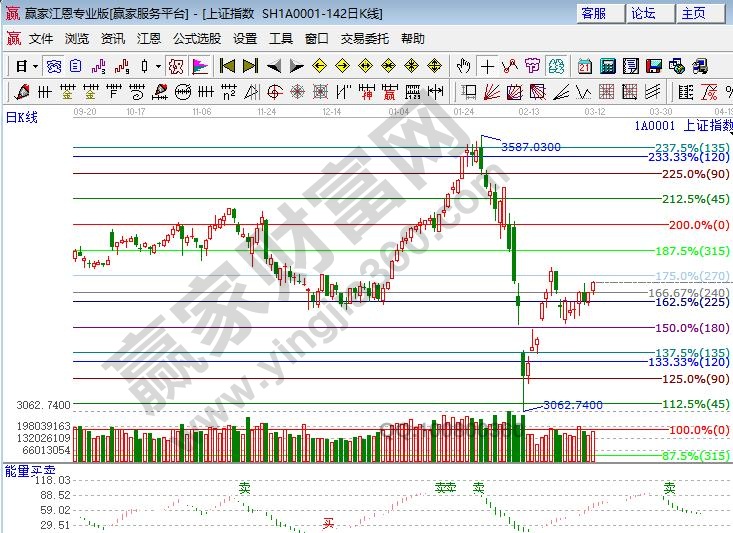Image resolution: width=733 pixels, height=533 pixels.
Task: Toggle the highlighted red pattern chart button
Action: [x=175, y=66]
